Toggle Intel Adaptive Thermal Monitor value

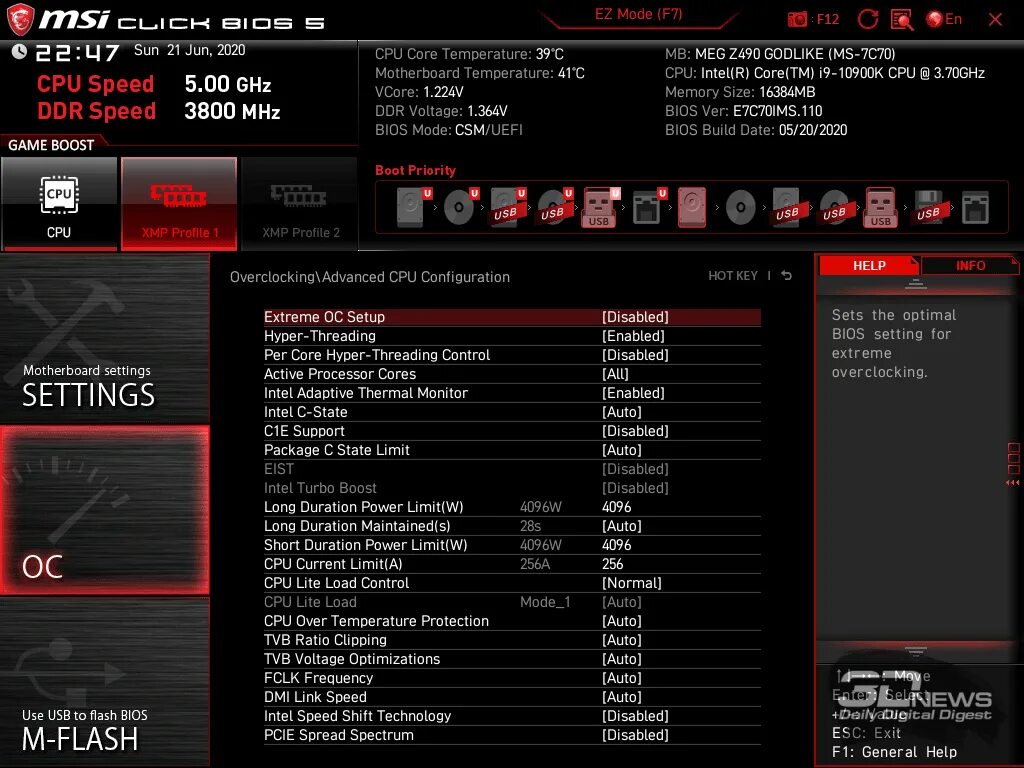(633, 392)
